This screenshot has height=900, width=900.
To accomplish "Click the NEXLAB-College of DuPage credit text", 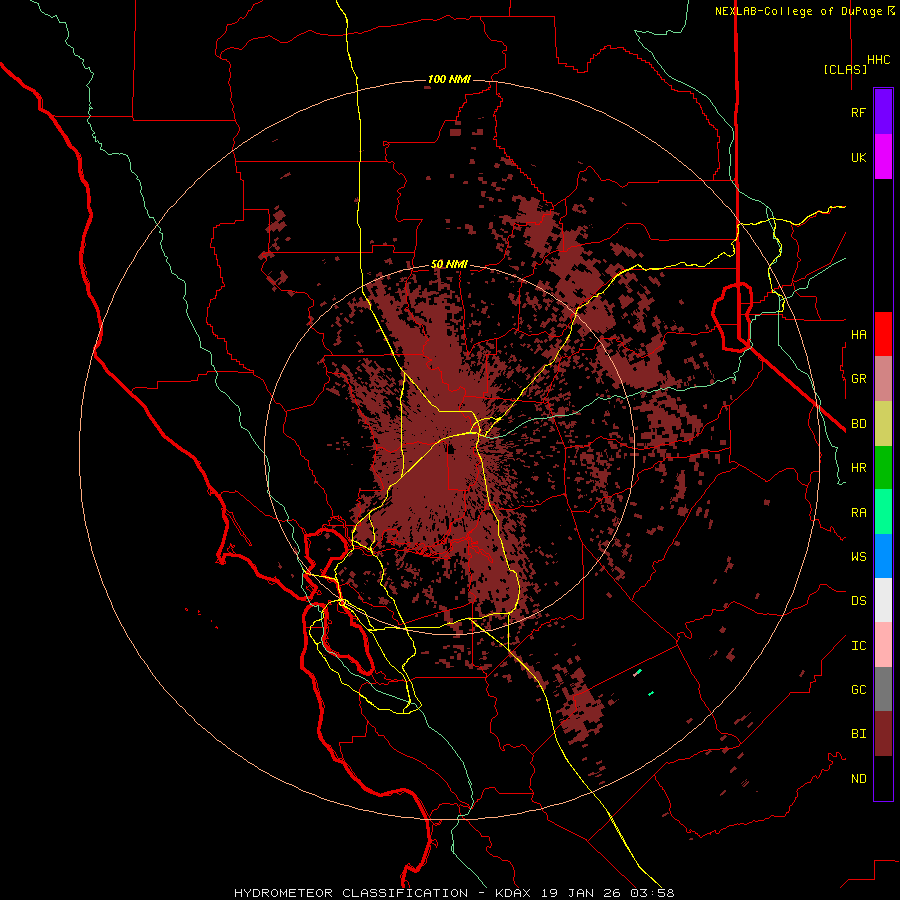I will pos(805,11).
